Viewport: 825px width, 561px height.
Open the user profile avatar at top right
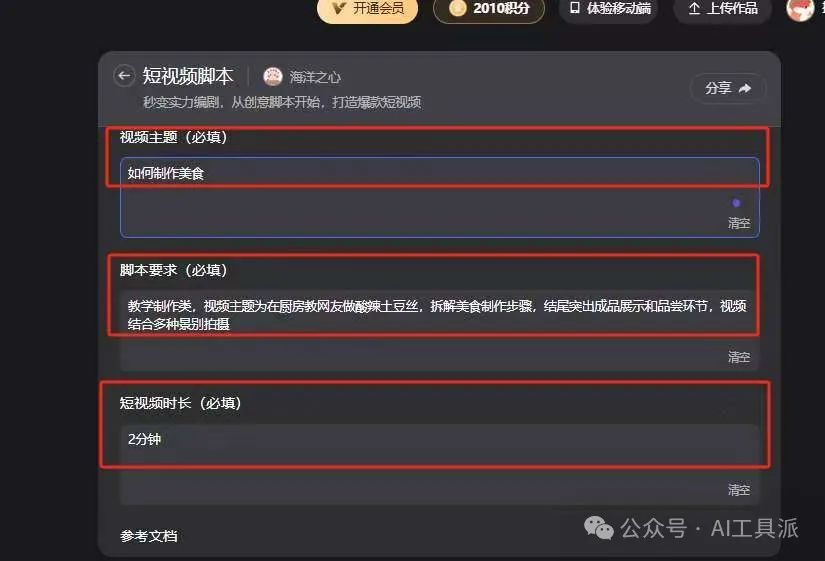tap(800, 9)
